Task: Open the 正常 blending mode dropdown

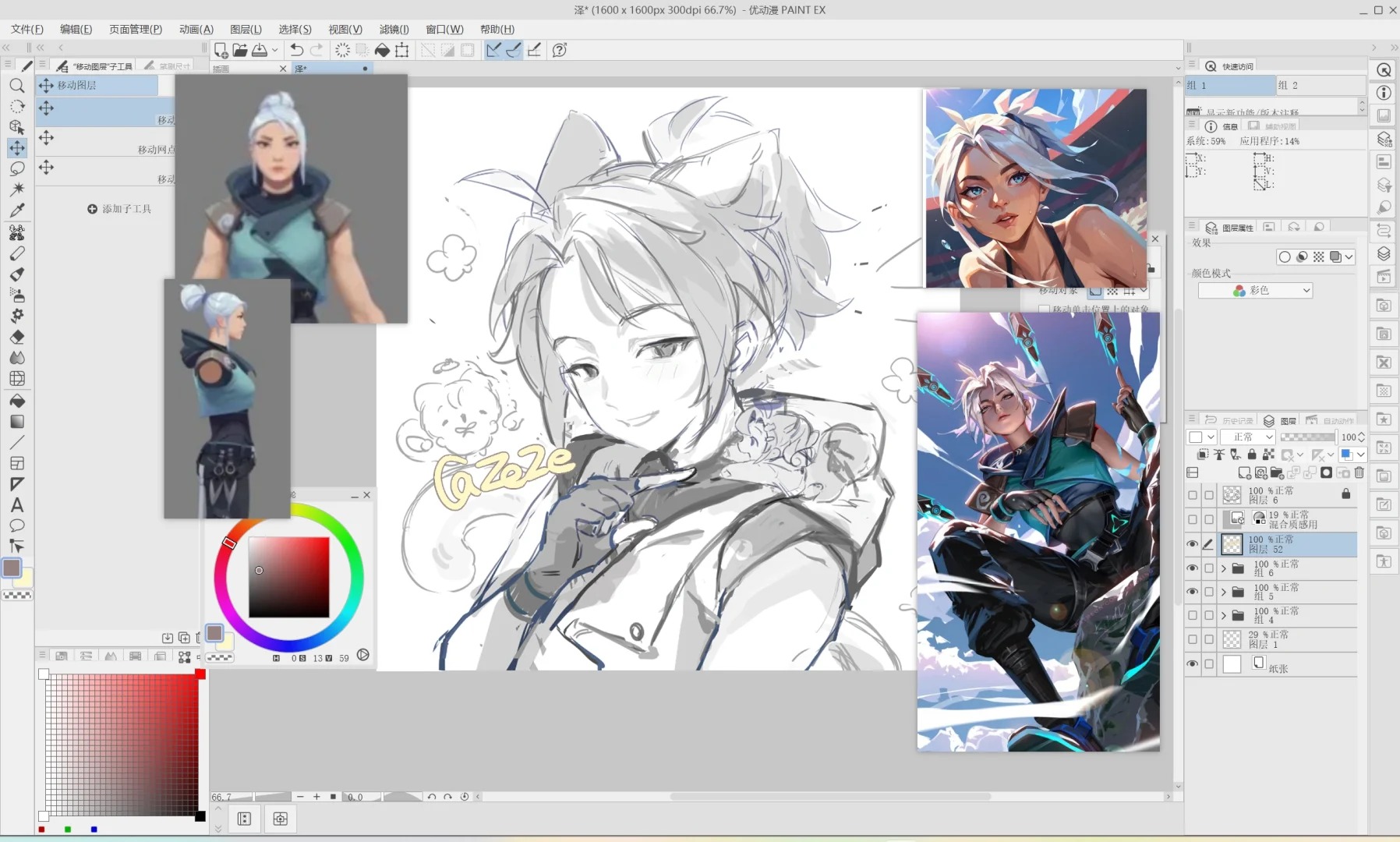Action: [1248, 437]
